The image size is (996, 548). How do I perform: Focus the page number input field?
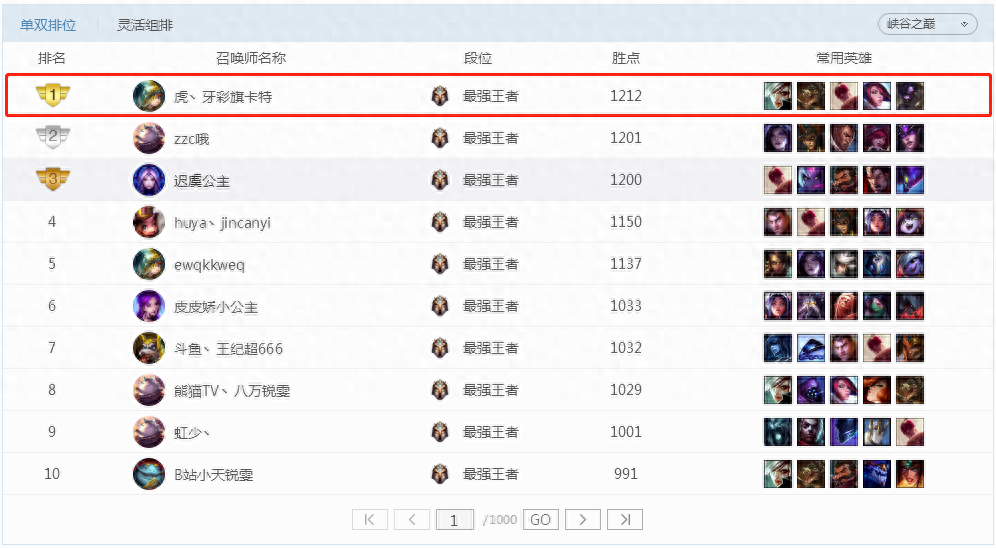coord(454,519)
